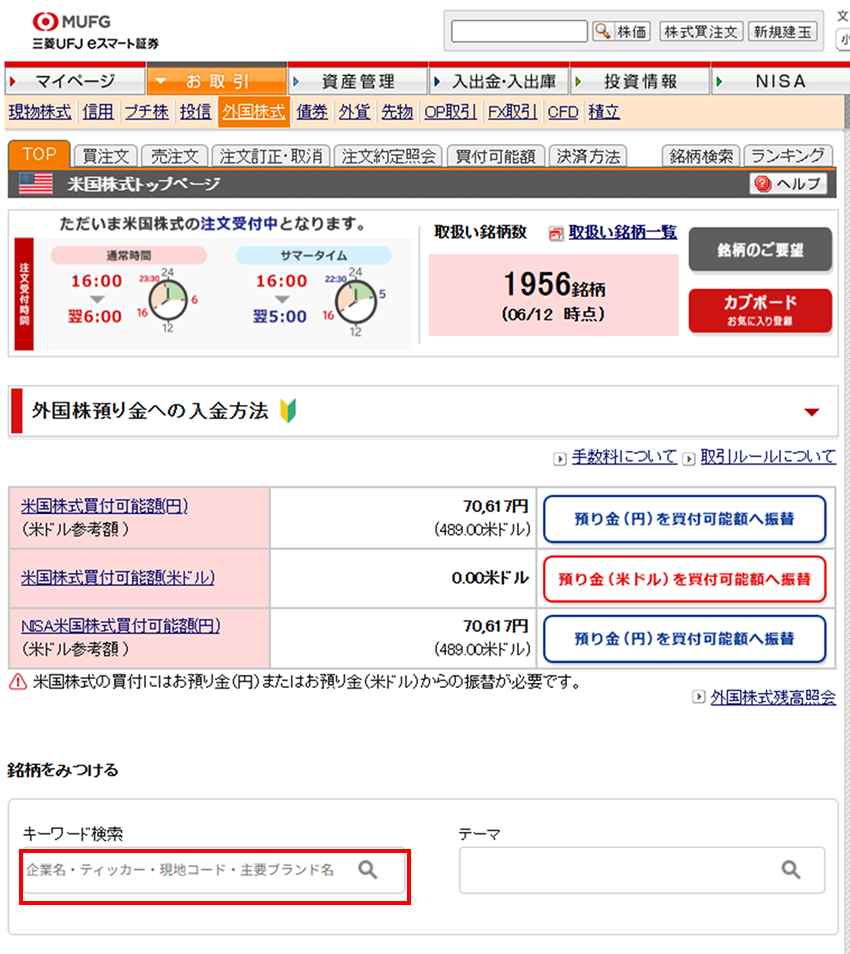This screenshot has height=954, width=850.
Task: Click the カブボード favorites button
Action: (x=759, y=310)
